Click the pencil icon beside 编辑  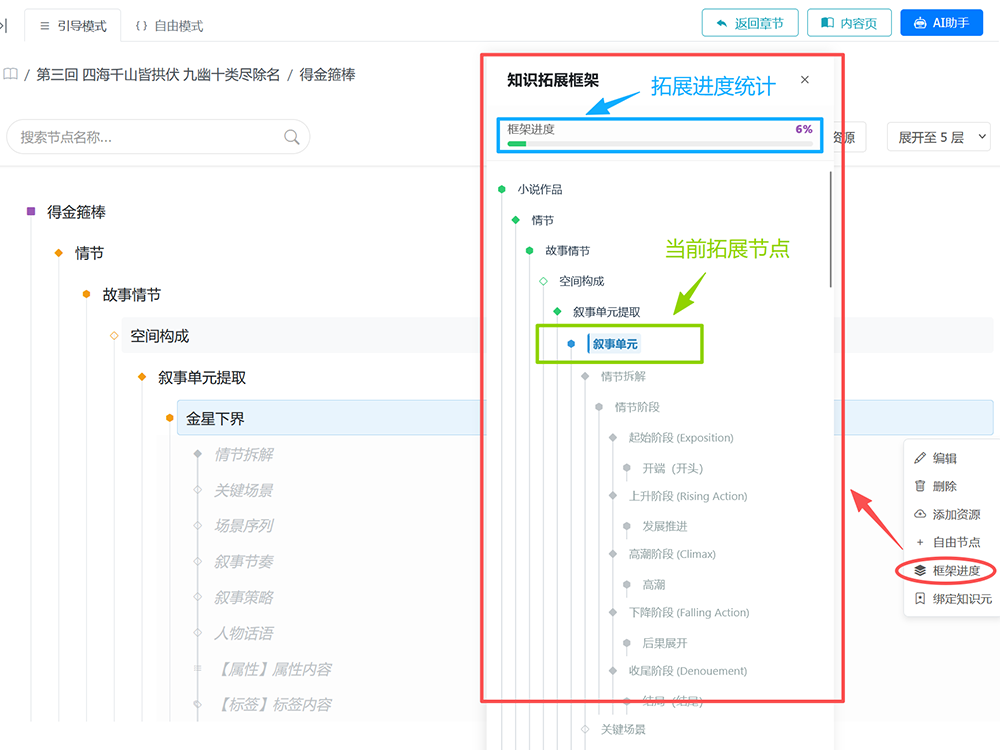[920, 458]
